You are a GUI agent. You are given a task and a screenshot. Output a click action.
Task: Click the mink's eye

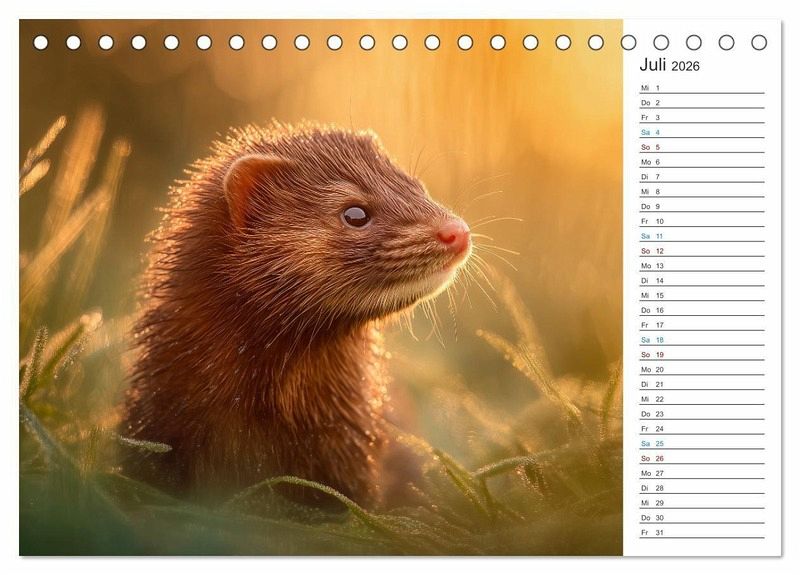356,216
